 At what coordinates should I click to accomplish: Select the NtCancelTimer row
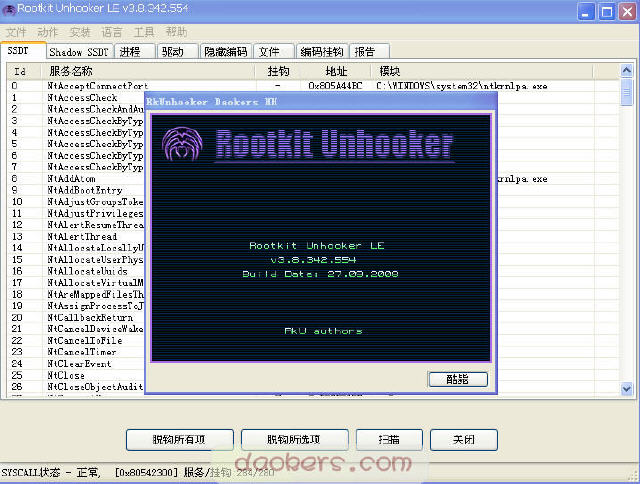click(x=76, y=352)
